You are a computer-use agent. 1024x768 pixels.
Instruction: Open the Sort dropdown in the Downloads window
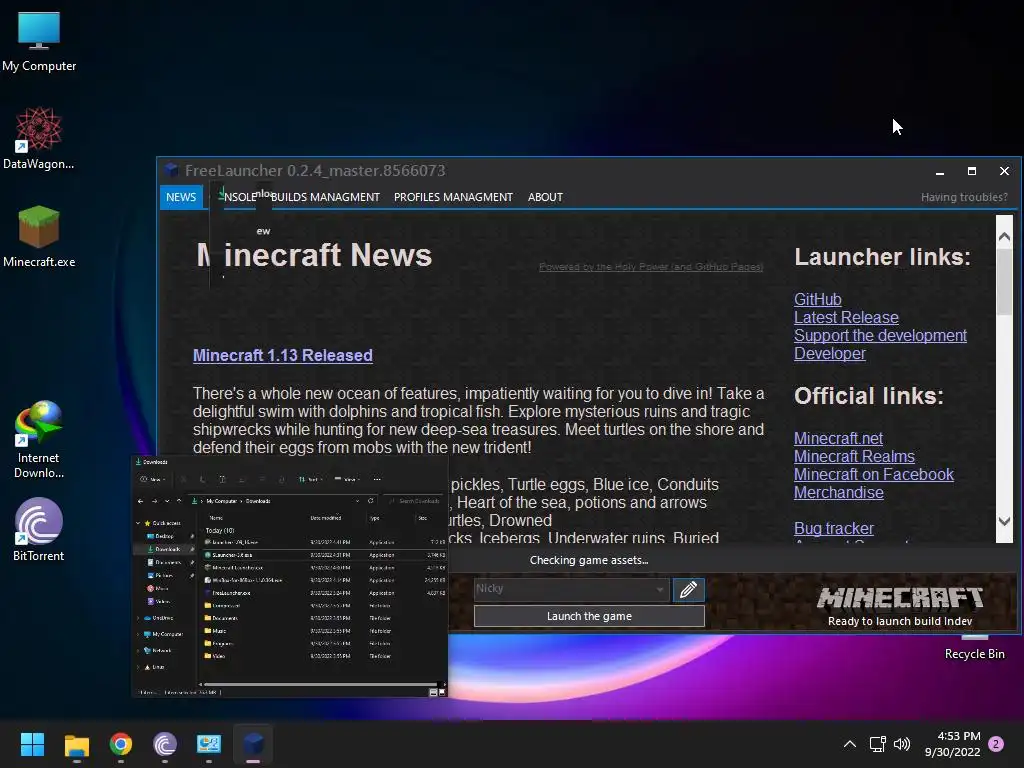point(311,479)
